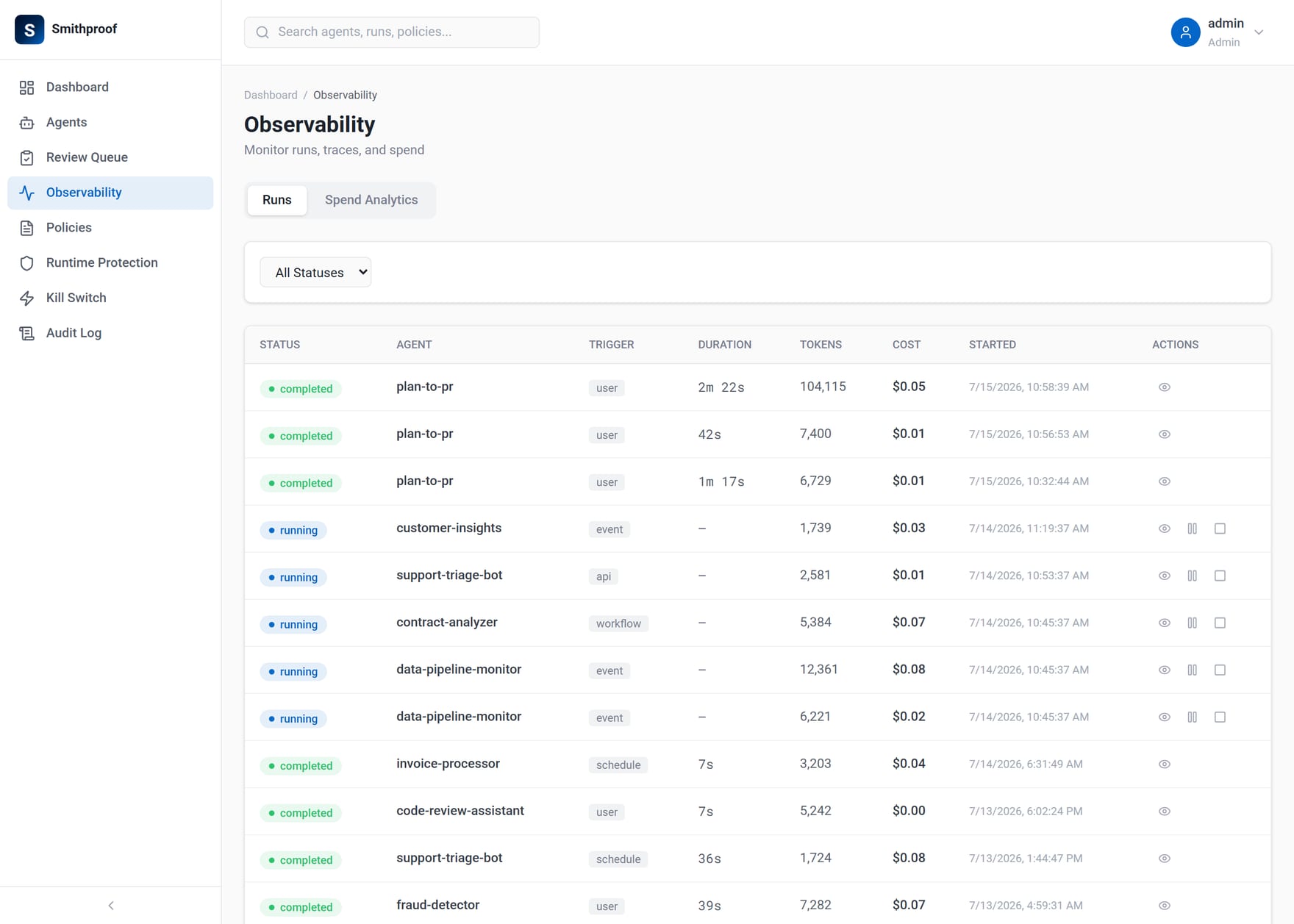
Task: View the fraud-detector run details
Action: [1165, 906]
